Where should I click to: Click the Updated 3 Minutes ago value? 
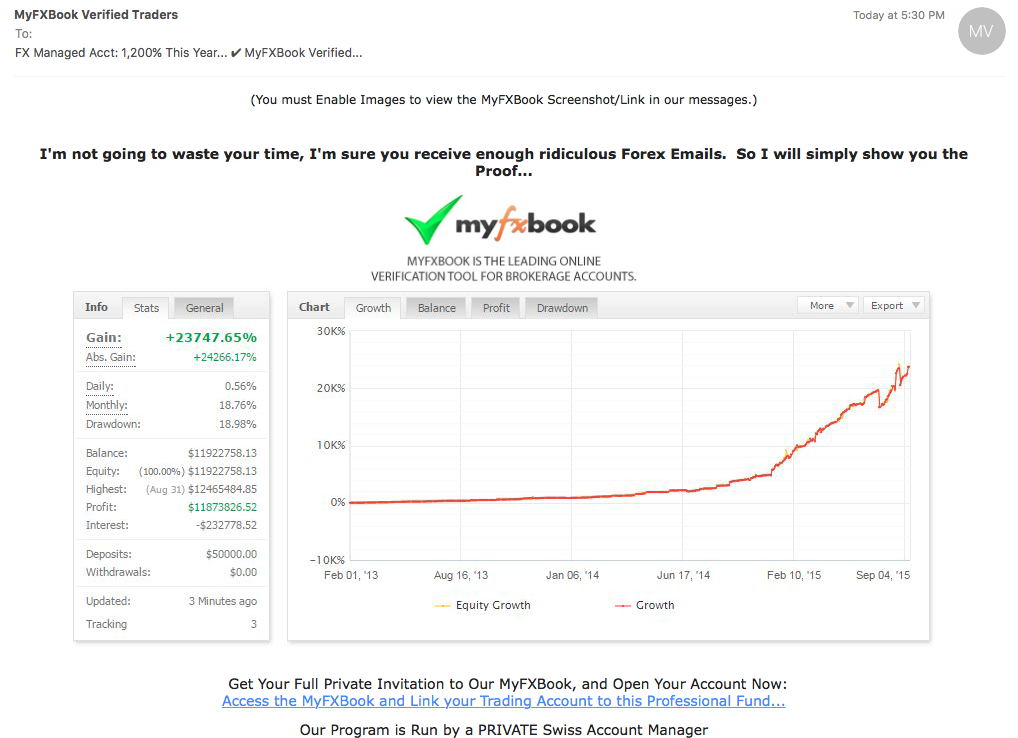[x=223, y=601]
